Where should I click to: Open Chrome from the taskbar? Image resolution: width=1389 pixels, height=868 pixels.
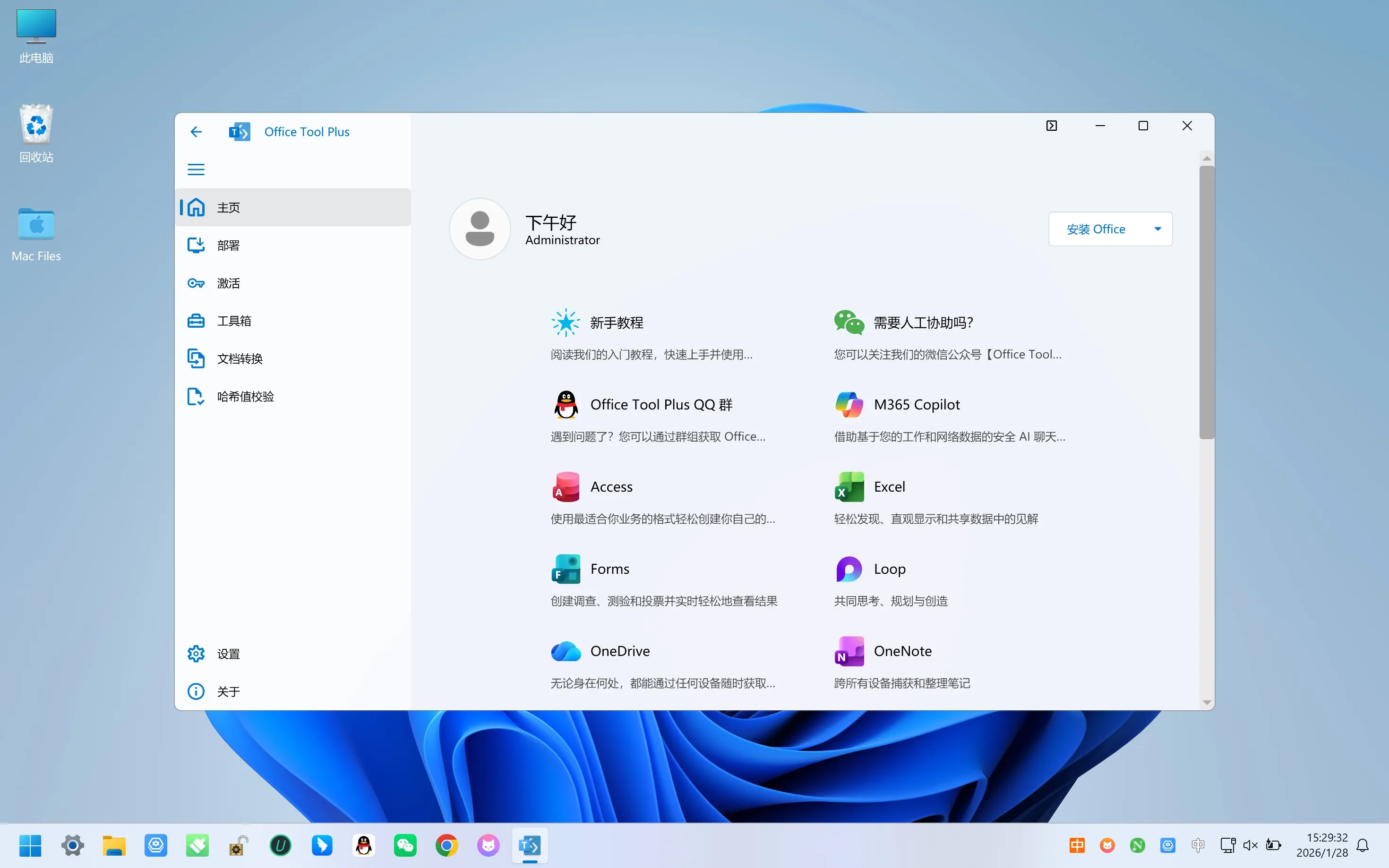click(x=446, y=845)
